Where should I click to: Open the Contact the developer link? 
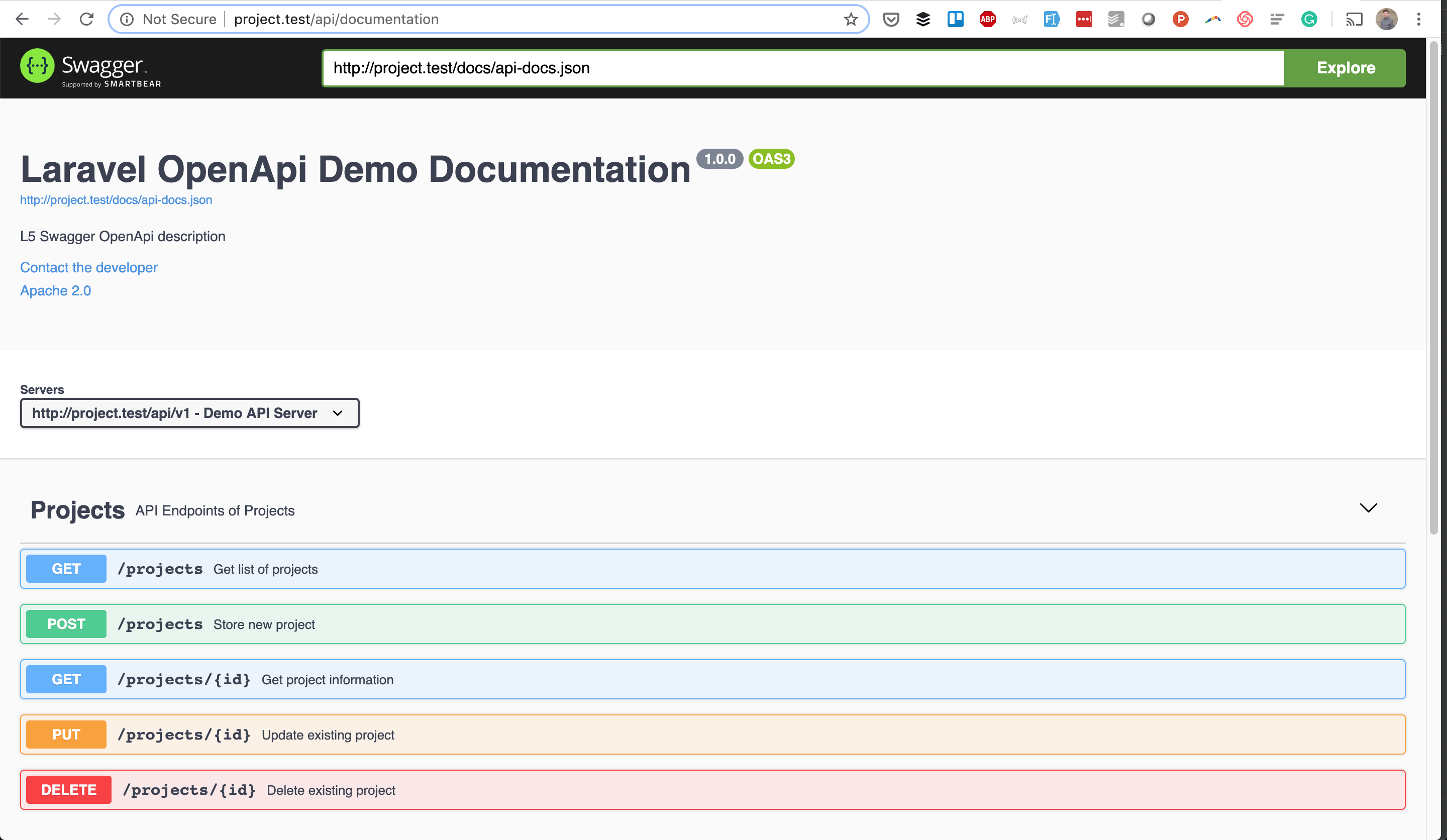point(88,268)
